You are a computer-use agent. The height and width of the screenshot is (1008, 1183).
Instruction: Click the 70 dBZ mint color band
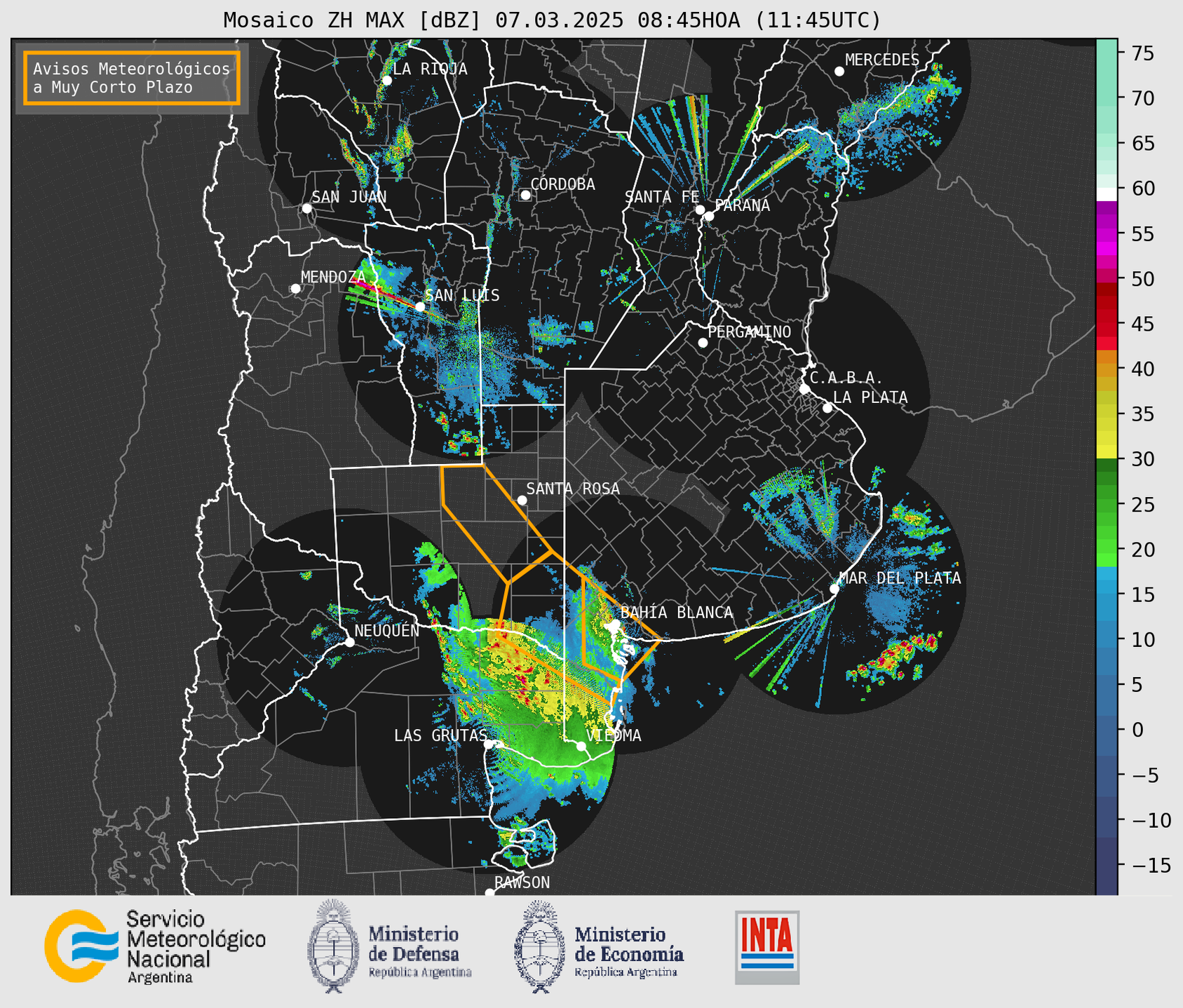[1107, 99]
